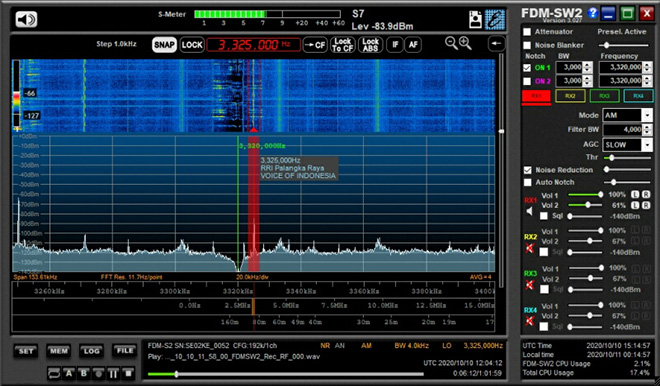Viewport: 660px width, 386px height.
Task: Unmute RX4 via its red X speaker
Action: pos(530,321)
